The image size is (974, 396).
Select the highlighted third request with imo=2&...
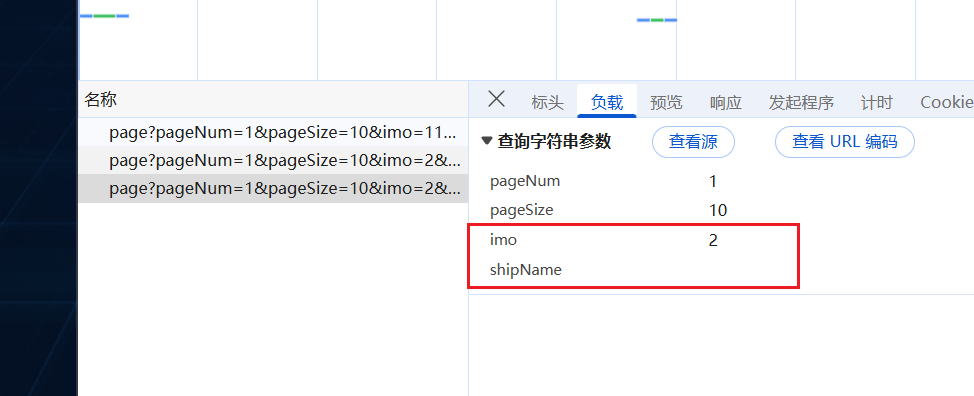(x=273, y=189)
